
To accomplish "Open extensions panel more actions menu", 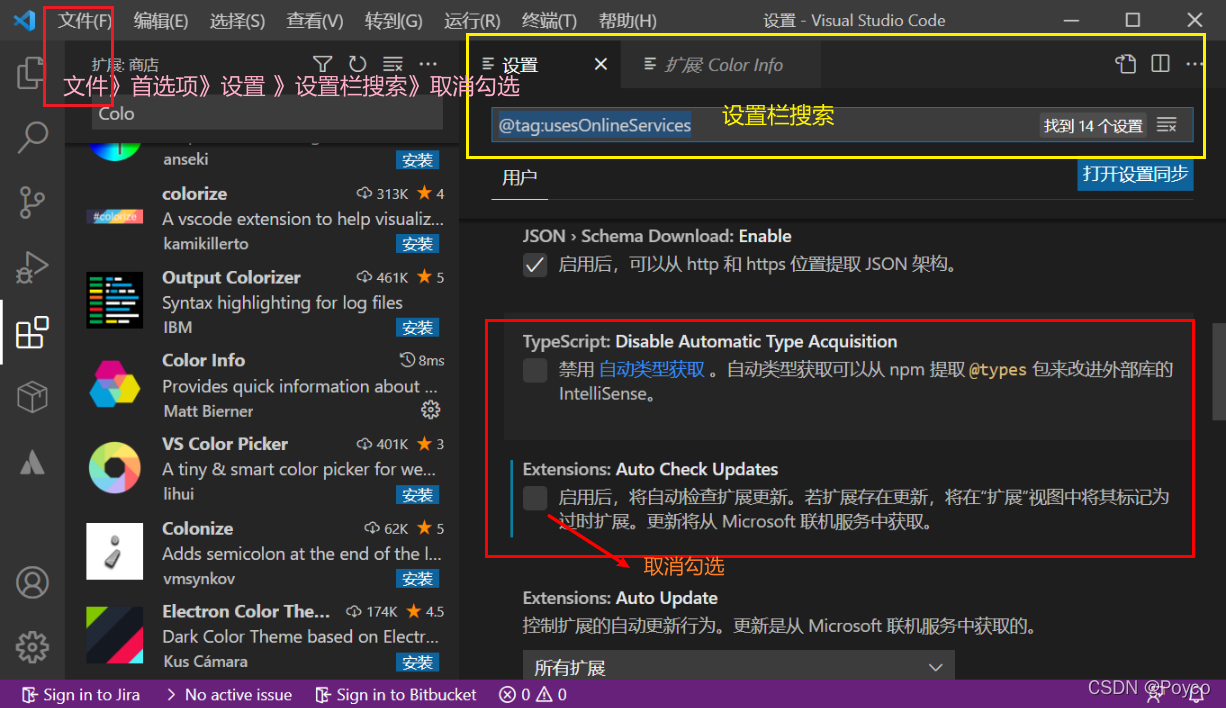I will click(x=428, y=64).
